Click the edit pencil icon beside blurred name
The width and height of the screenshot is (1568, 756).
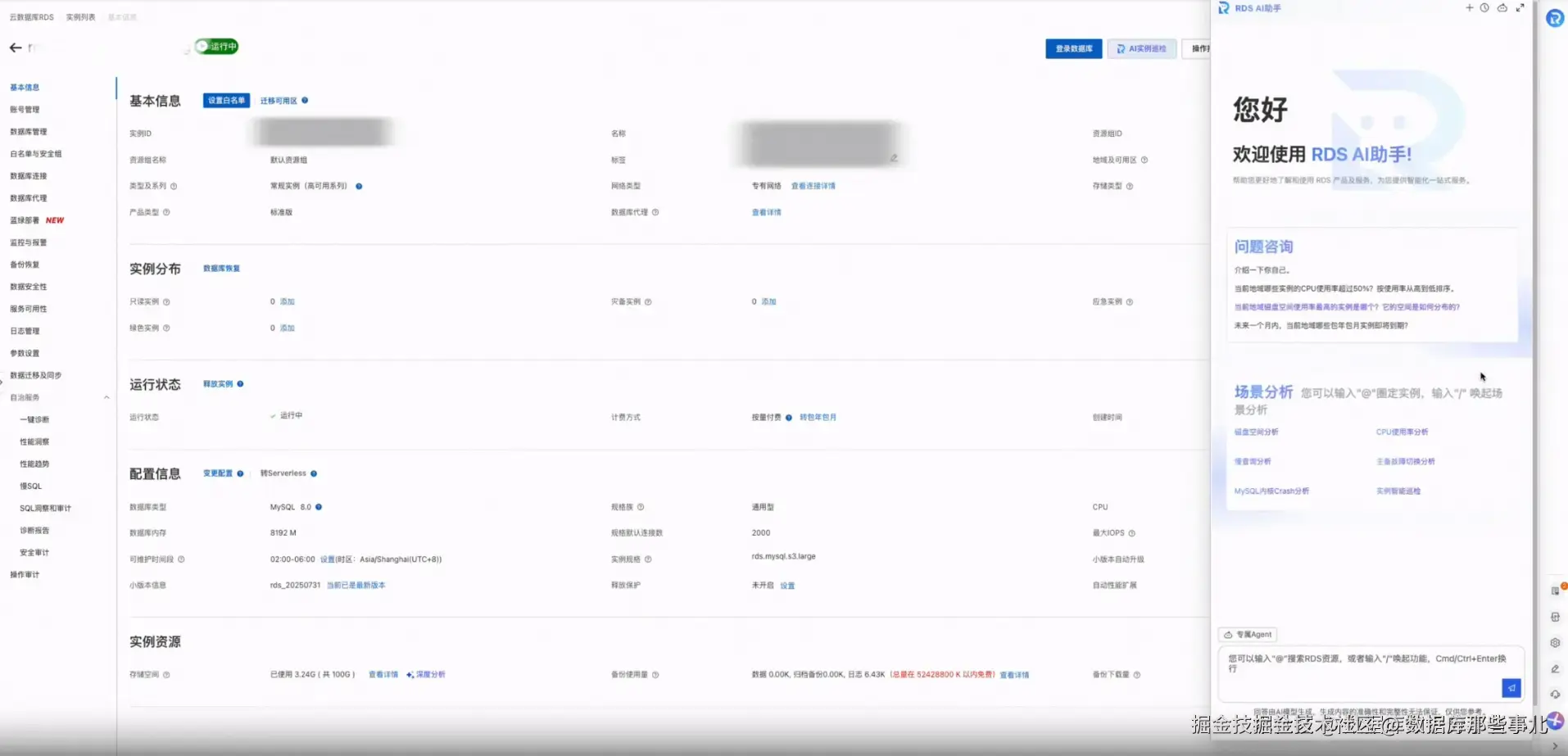(x=894, y=158)
